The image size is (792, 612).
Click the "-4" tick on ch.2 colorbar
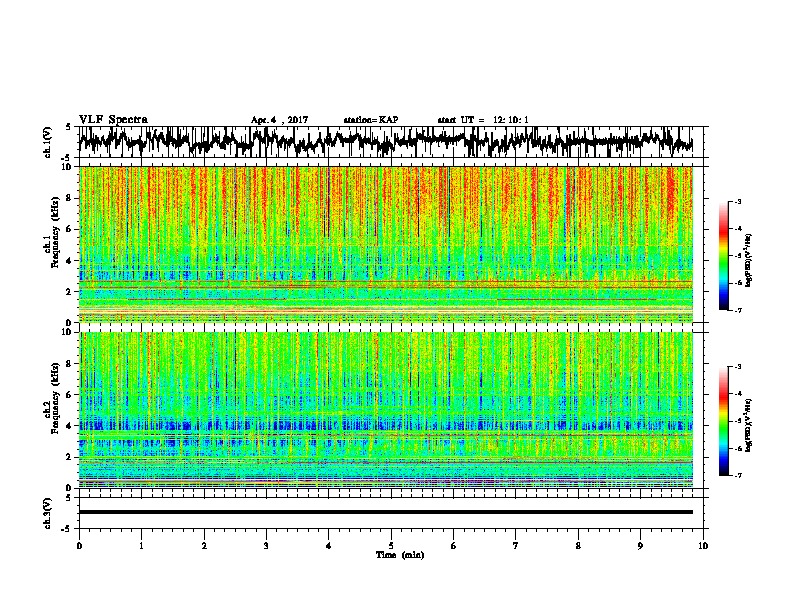tap(737, 393)
